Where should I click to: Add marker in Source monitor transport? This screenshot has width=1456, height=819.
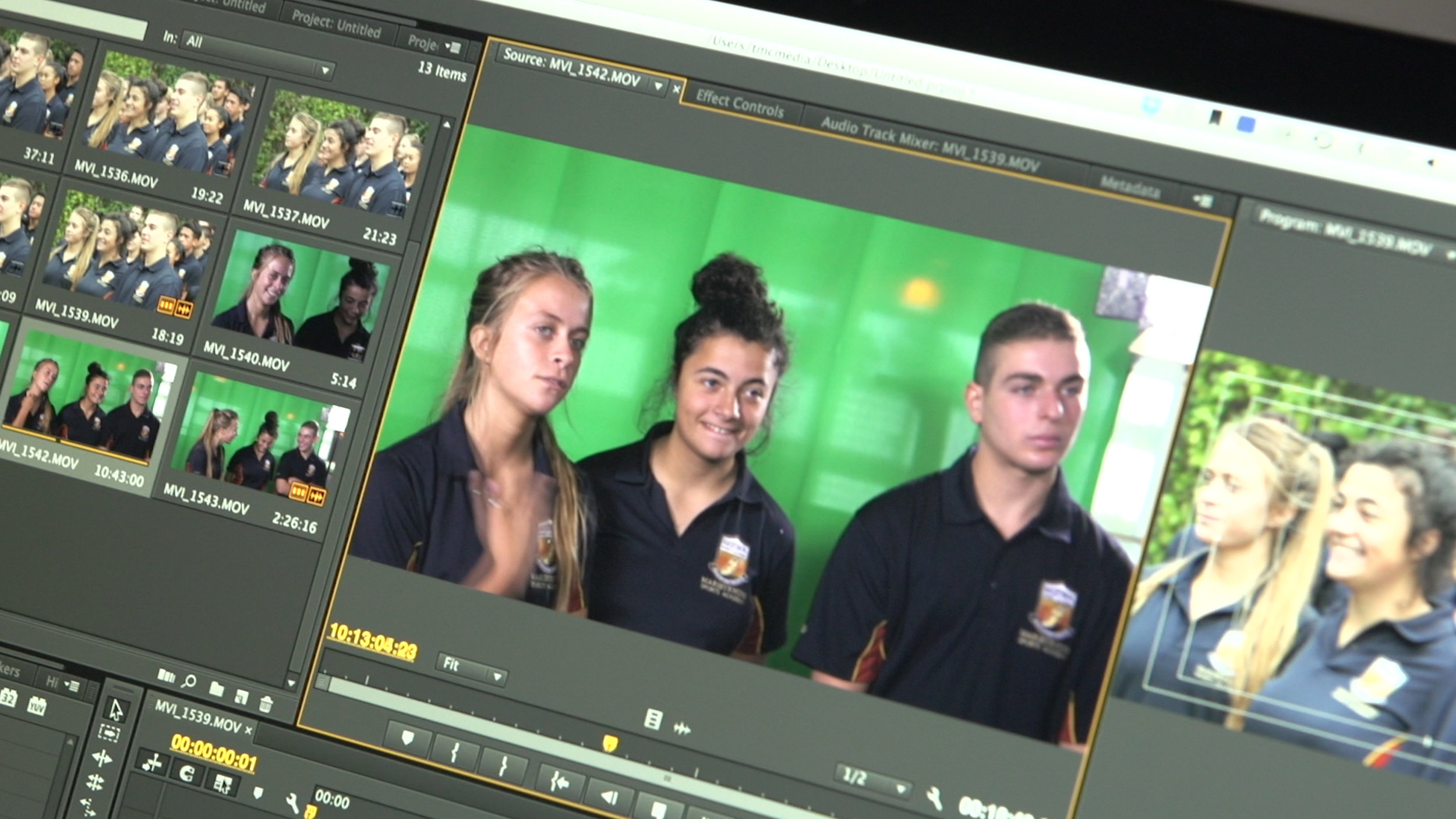408,739
